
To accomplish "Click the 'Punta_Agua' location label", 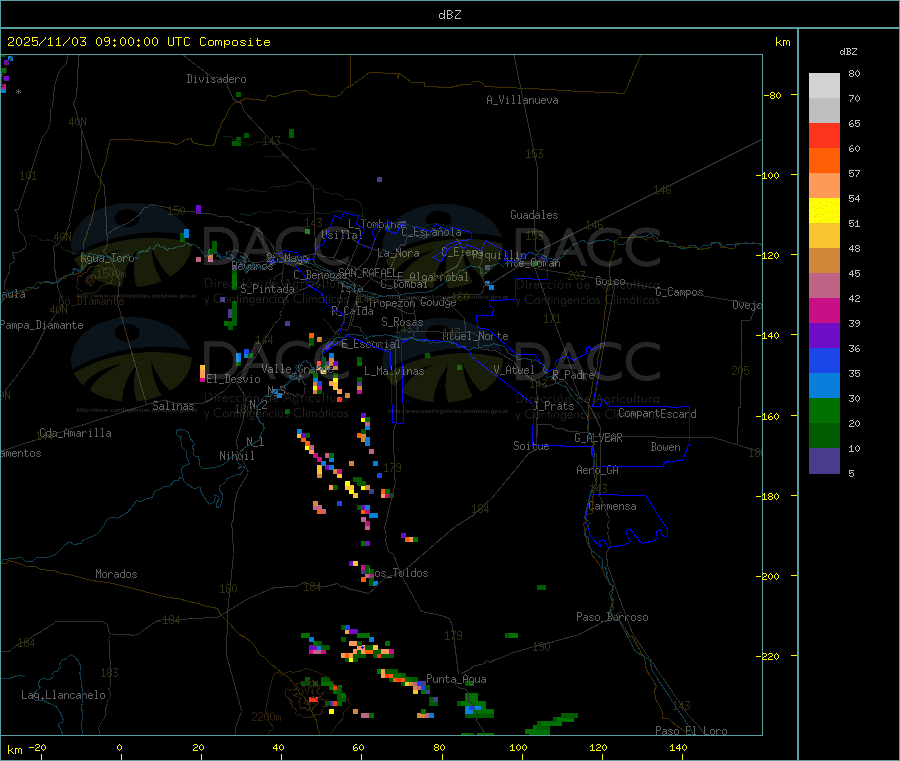I will click(x=456, y=679).
